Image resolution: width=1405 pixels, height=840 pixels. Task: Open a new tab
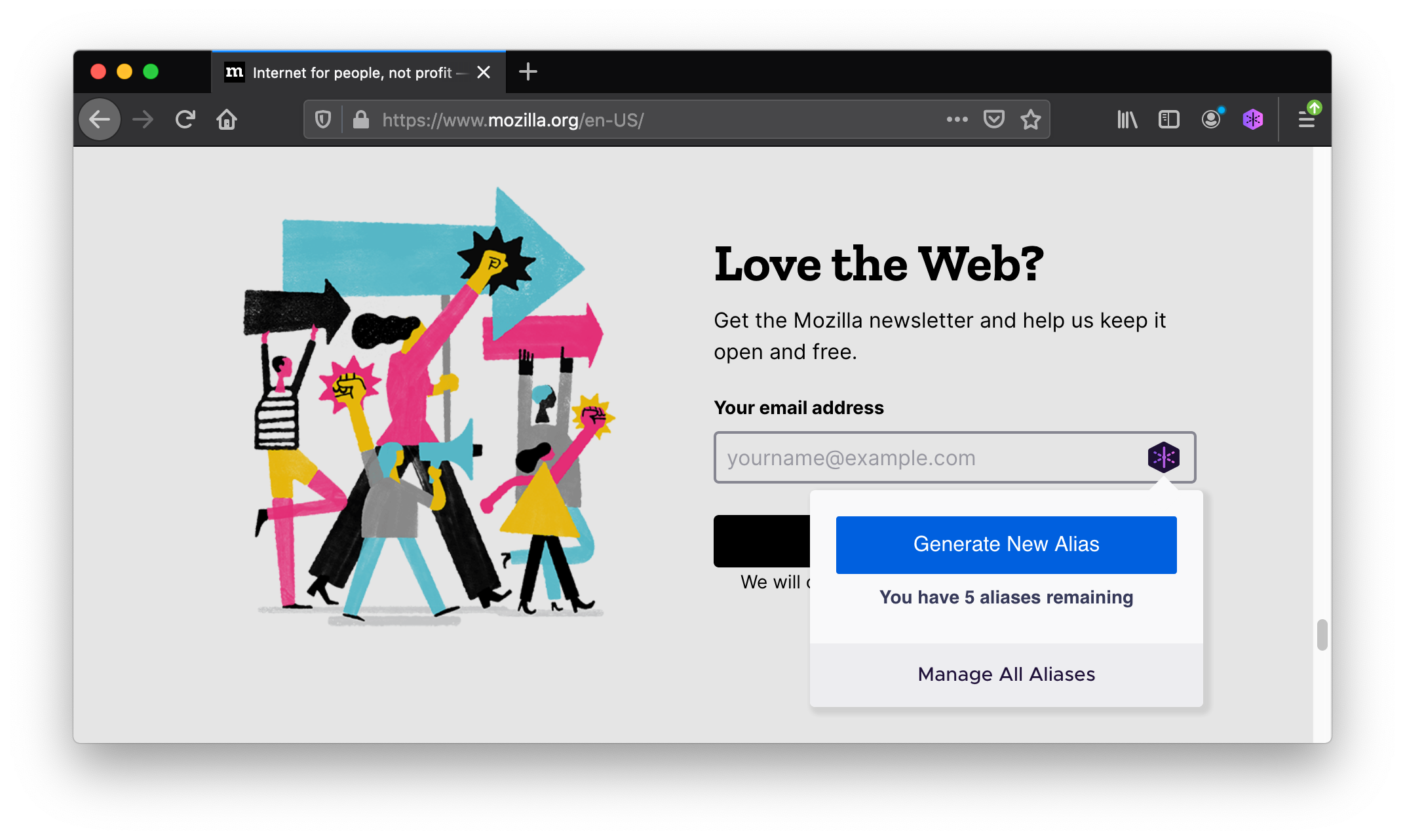pyautogui.click(x=528, y=71)
